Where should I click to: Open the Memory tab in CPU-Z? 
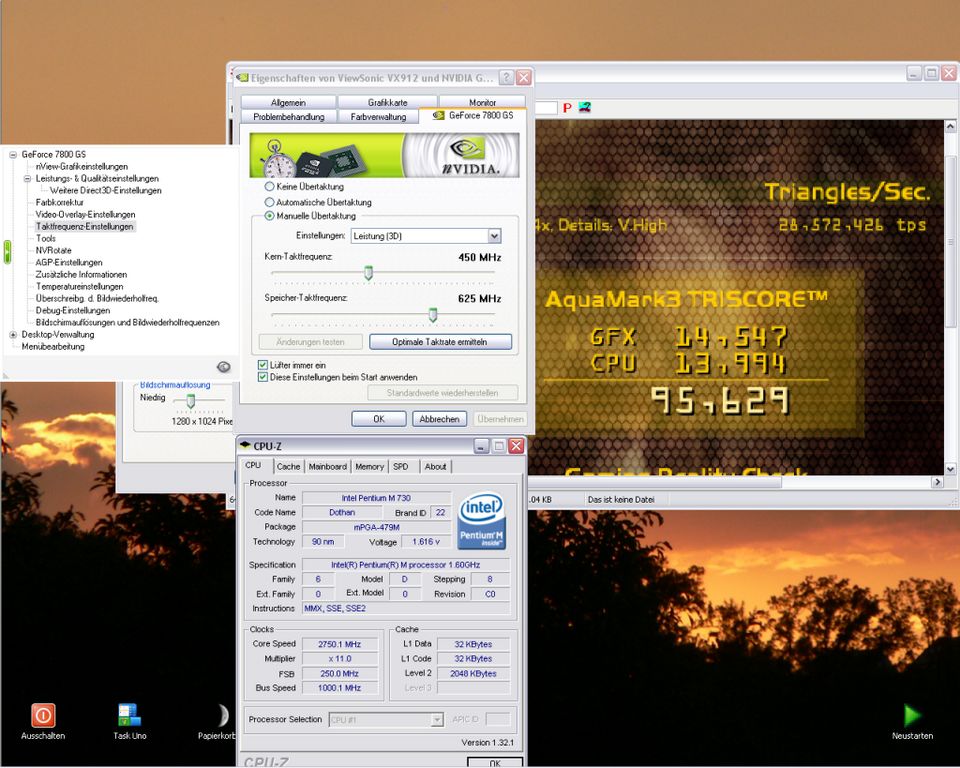369,467
